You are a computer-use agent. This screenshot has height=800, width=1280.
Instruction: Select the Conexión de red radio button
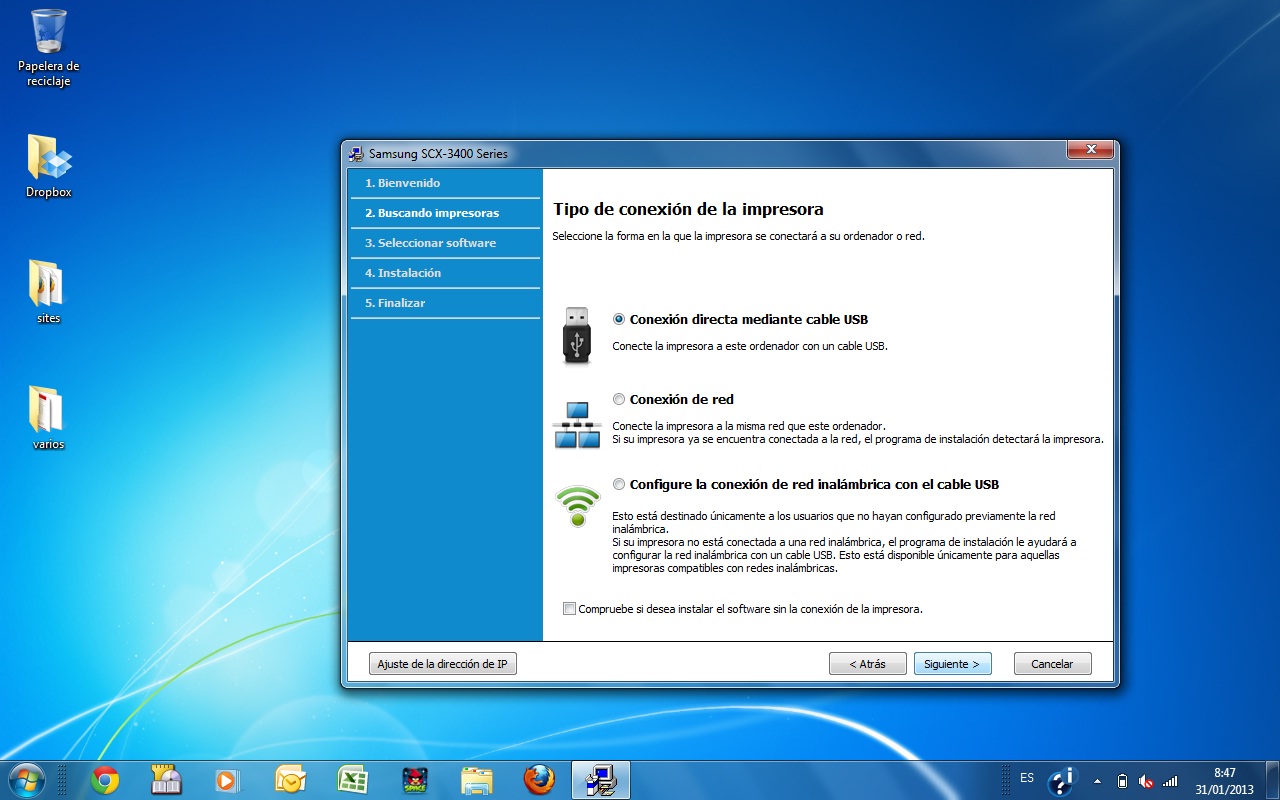(619, 400)
